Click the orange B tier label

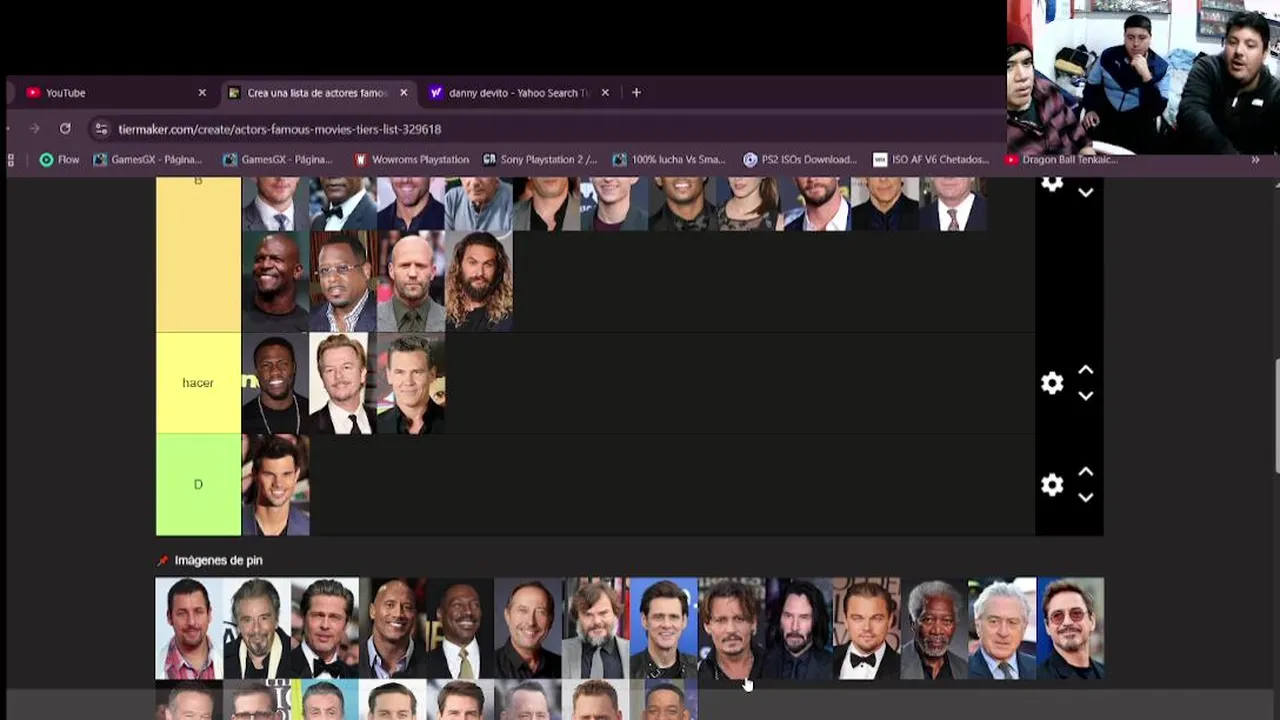pos(198,254)
